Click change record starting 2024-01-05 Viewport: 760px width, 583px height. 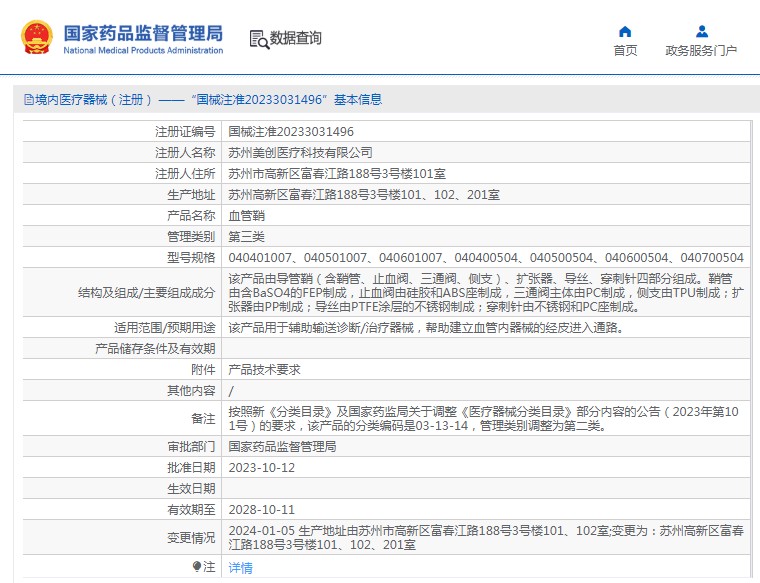point(486,538)
